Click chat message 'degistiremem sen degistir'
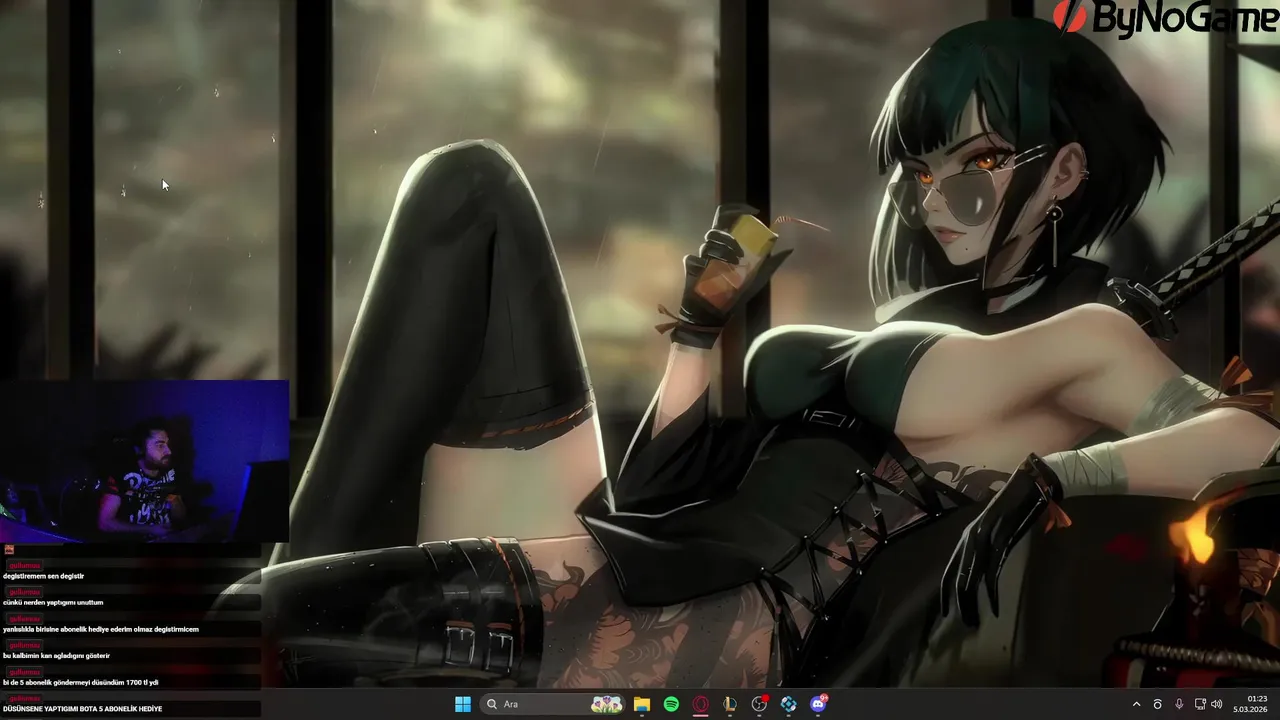The height and width of the screenshot is (720, 1280). (44, 576)
